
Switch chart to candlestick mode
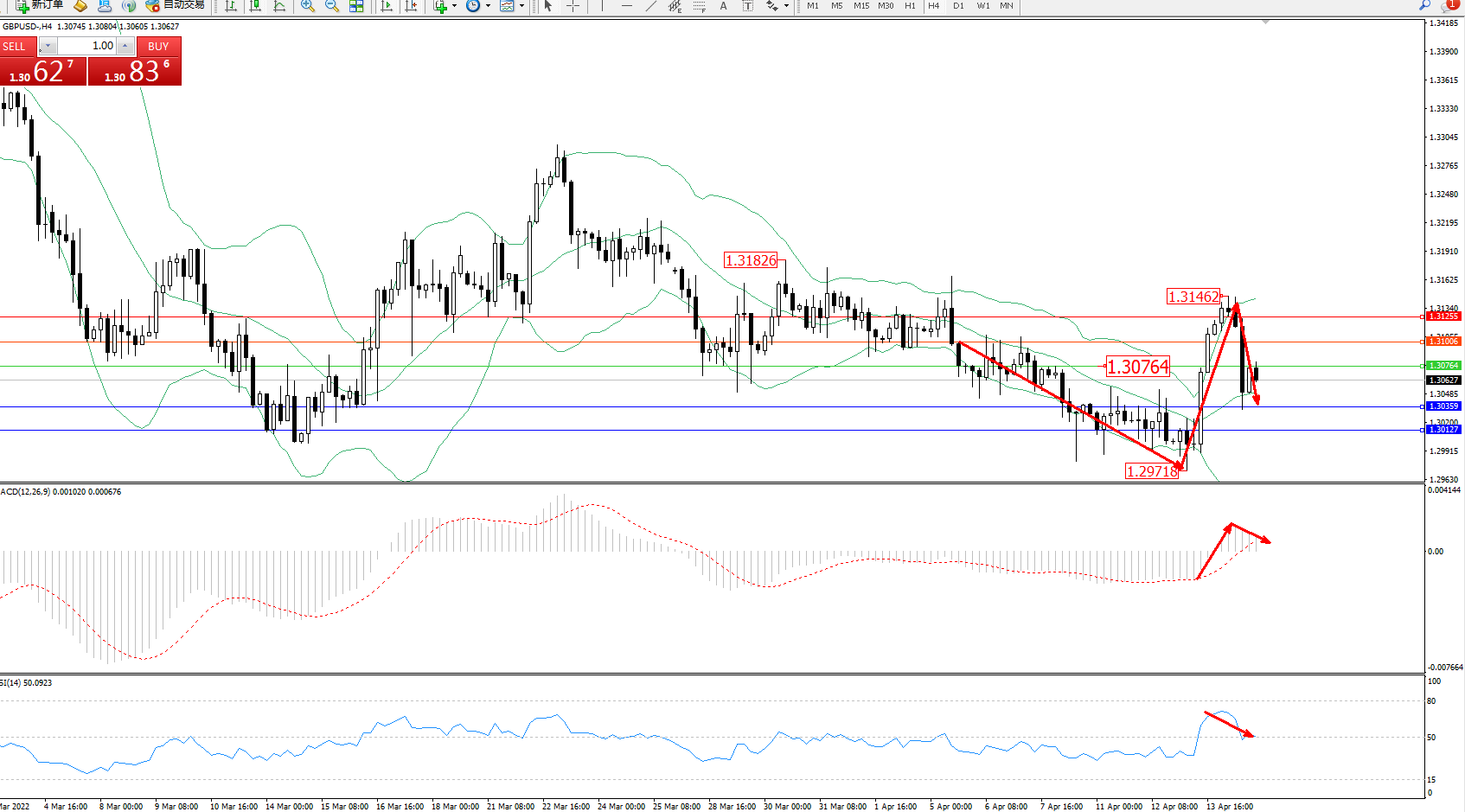point(255,6)
